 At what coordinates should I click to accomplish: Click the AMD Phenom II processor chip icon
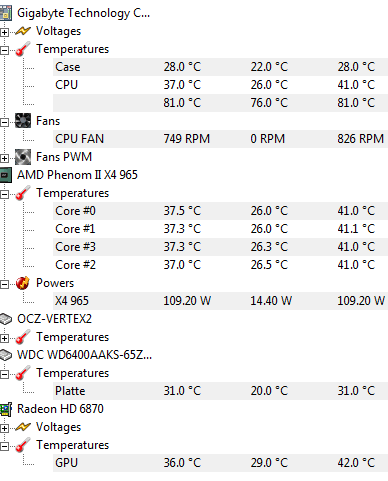tap(5, 175)
